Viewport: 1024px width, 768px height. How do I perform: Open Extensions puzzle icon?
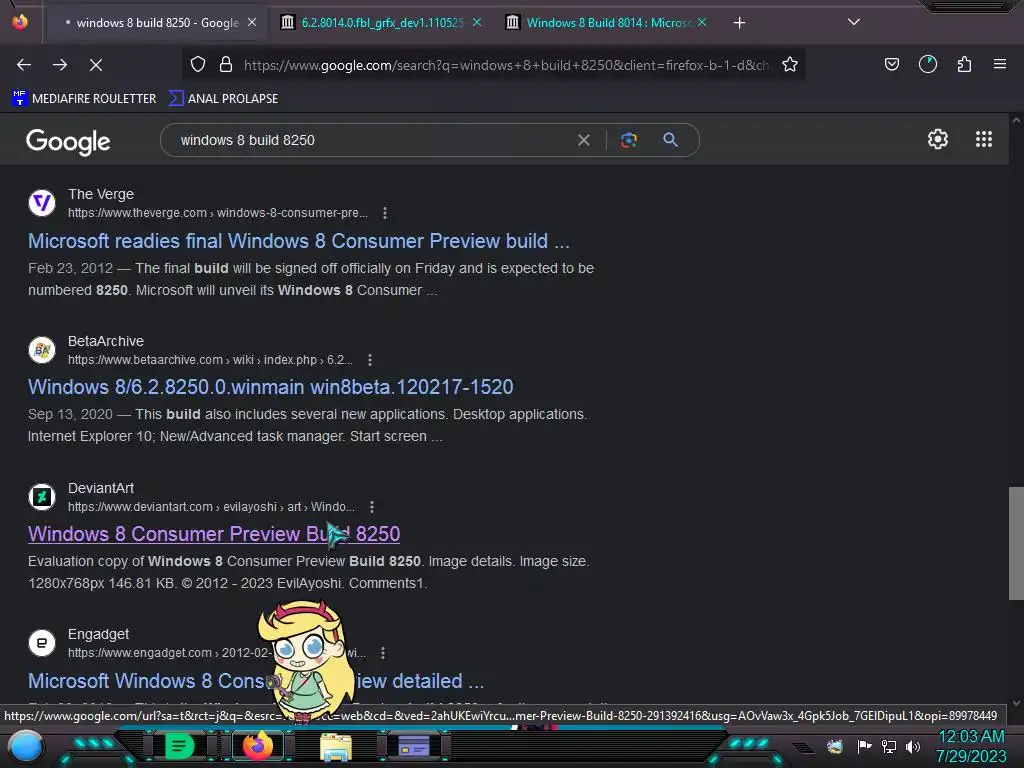[x=965, y=64]
